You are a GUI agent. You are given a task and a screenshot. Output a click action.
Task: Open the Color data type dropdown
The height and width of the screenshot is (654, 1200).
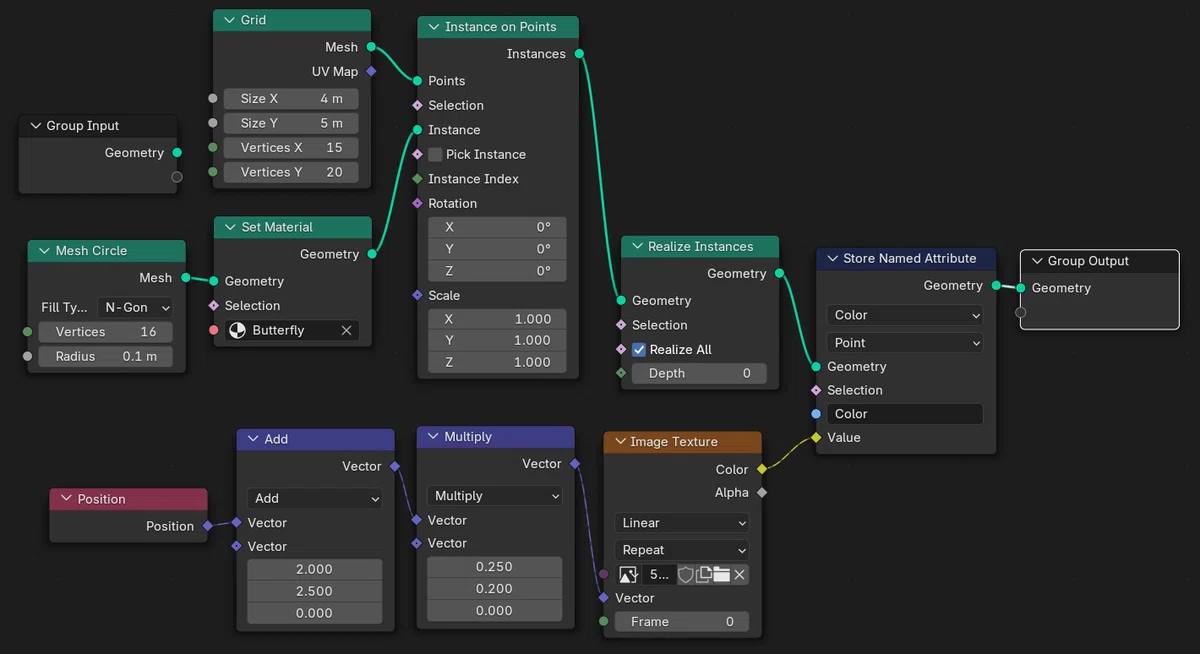point(905,315)
